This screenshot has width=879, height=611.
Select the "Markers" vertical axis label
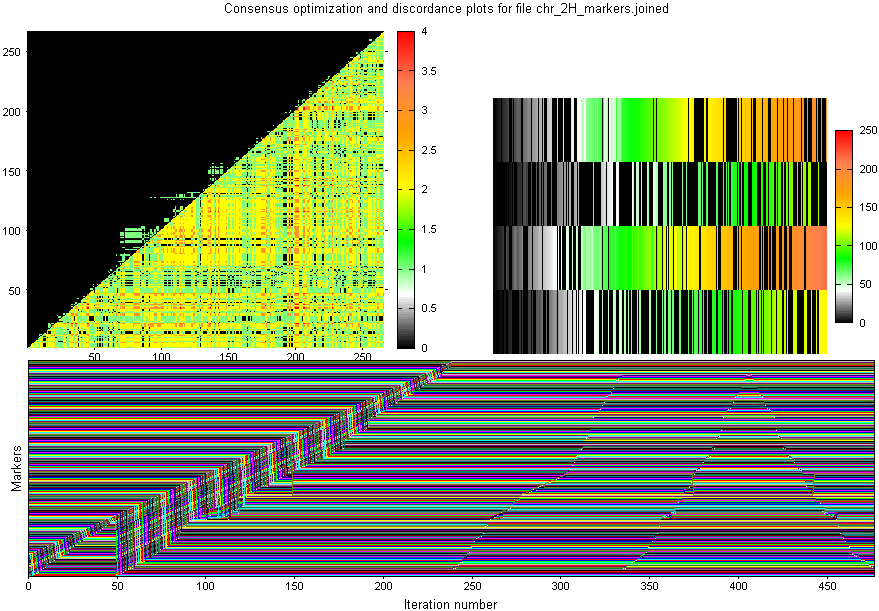pos(17,468)
